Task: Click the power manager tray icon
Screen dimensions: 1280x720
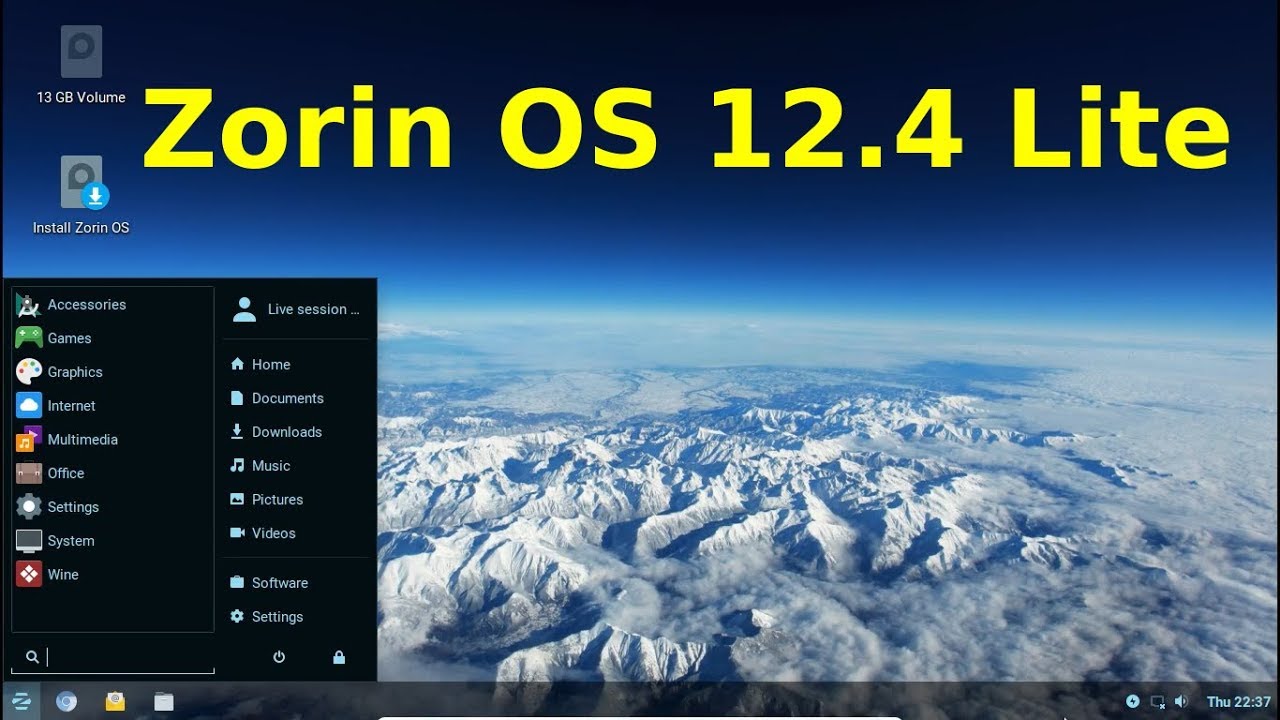Action: tap(1133, 702)
